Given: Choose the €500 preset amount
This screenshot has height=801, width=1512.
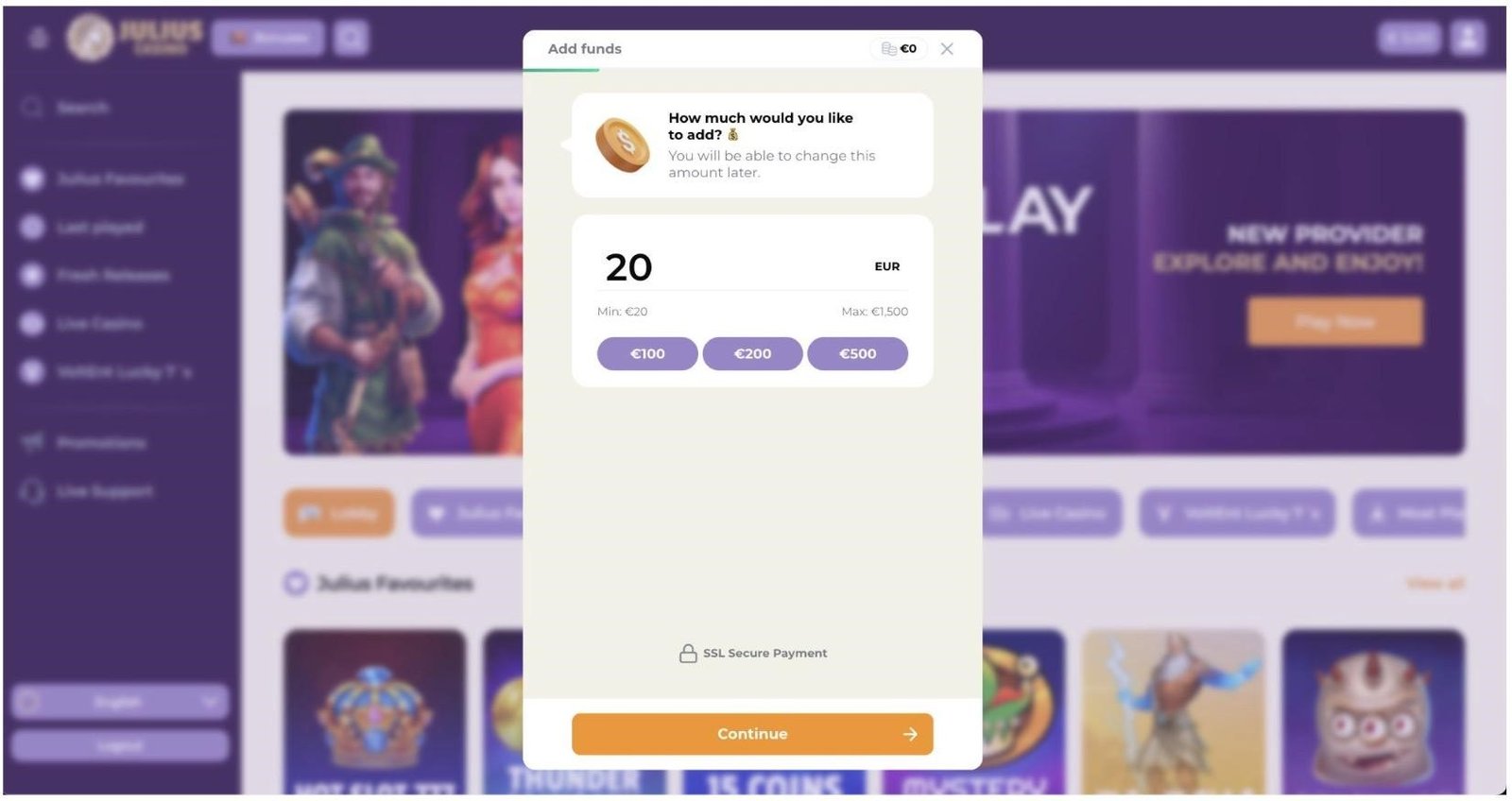Looking at the screenshot, I should click(857, 353).
